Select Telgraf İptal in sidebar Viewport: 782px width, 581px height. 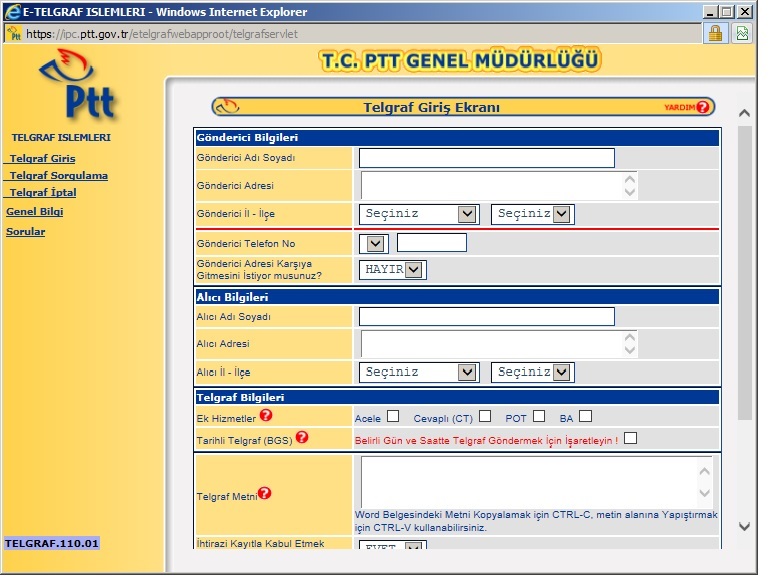click(x=42, y=193)
